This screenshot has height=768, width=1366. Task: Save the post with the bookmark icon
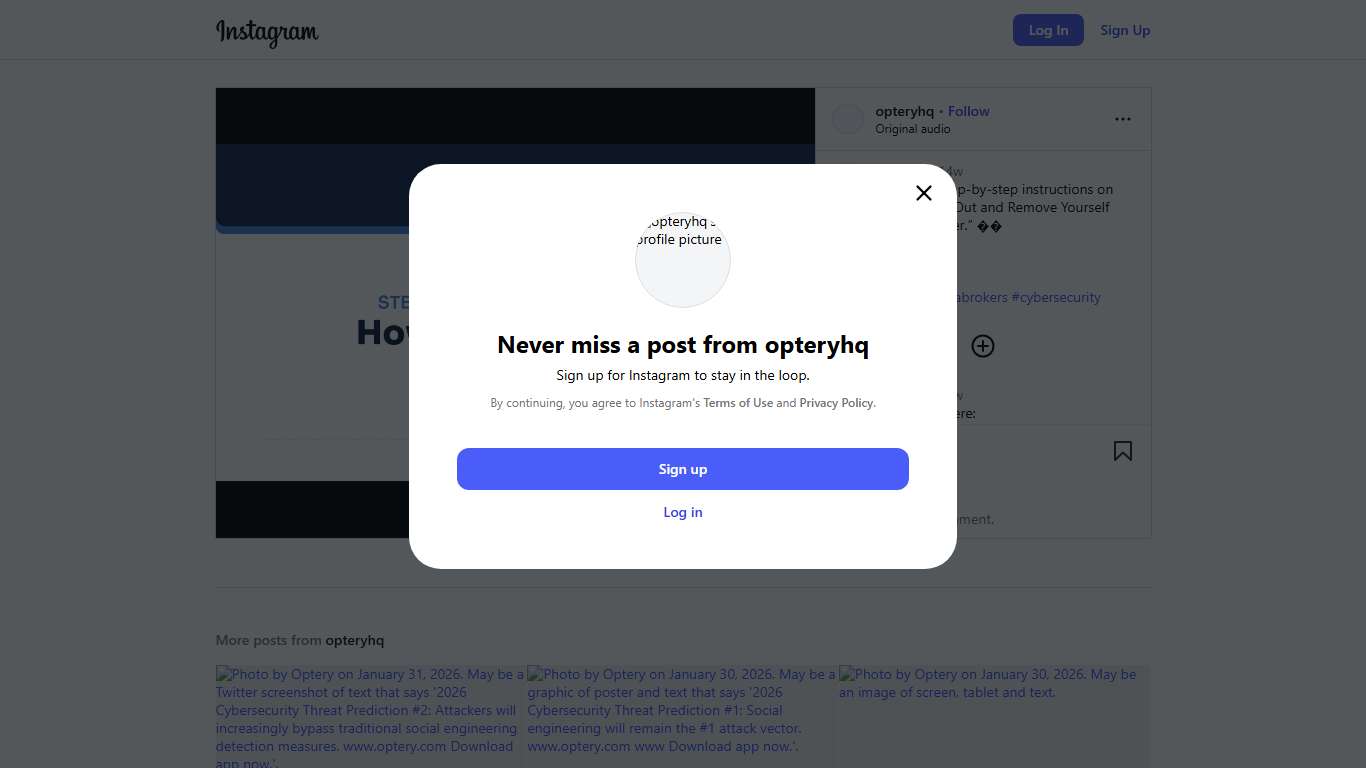[1123, 451]
